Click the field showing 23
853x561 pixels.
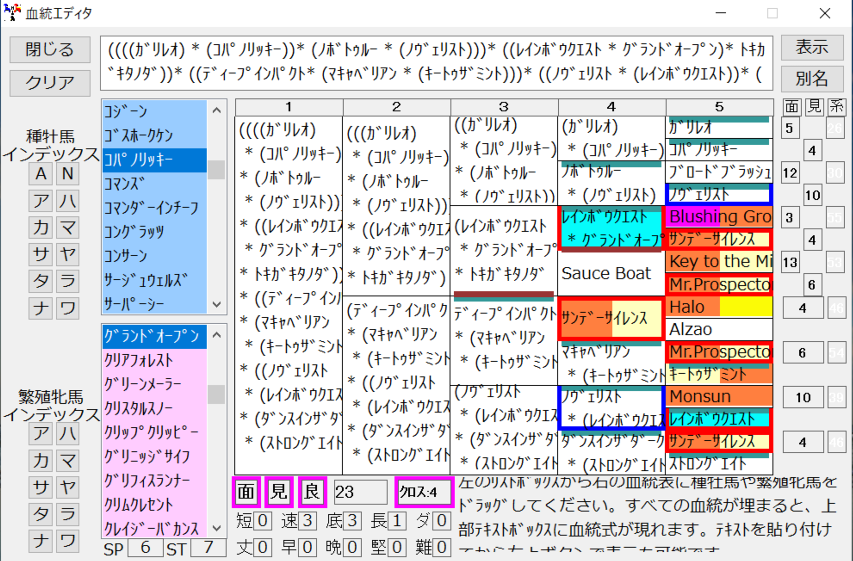point(360,492)
